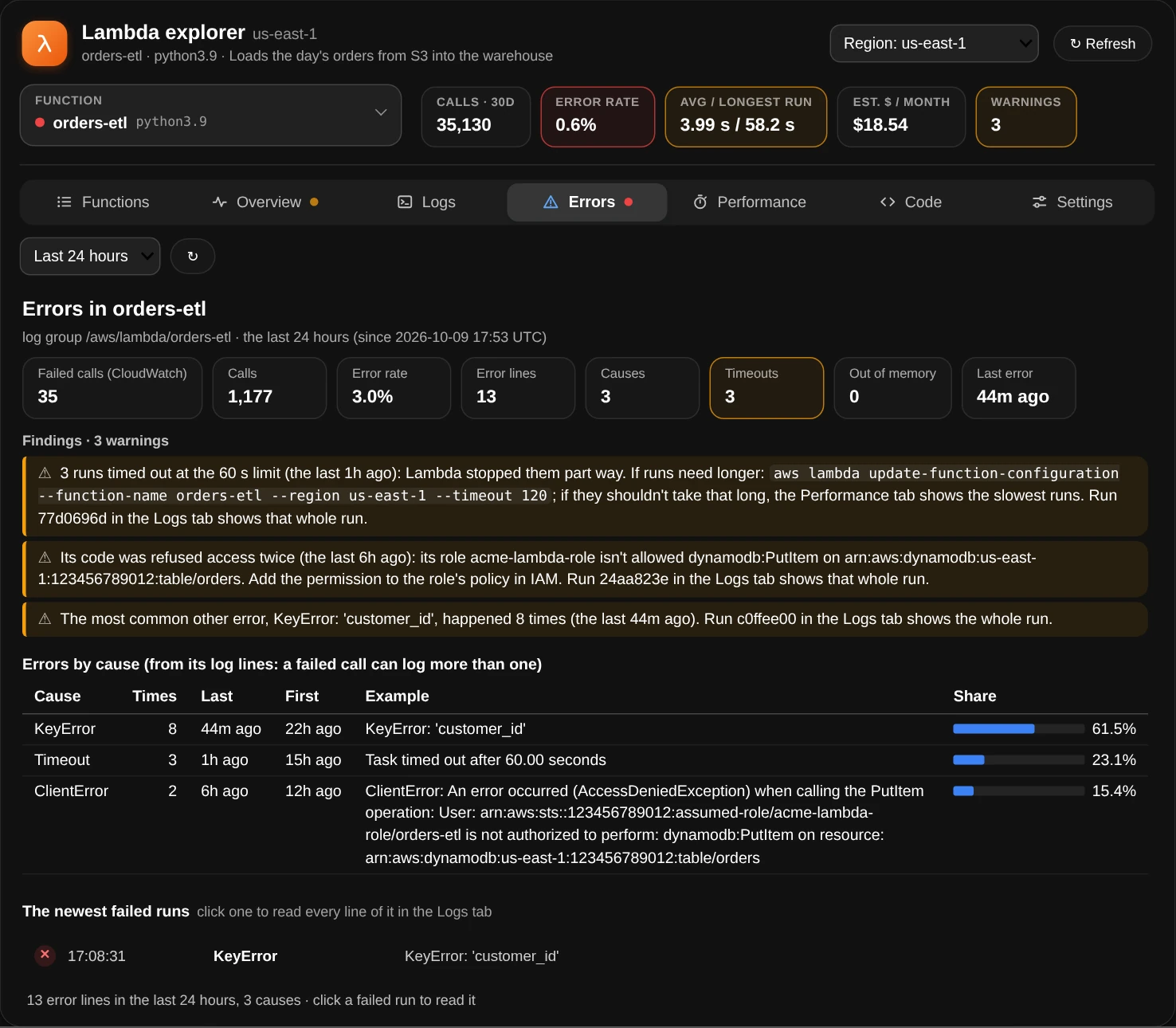Screen dimensions: 1176x1028
Task: Click the red status dot beside orders-etl
Action: pos(40,123)
